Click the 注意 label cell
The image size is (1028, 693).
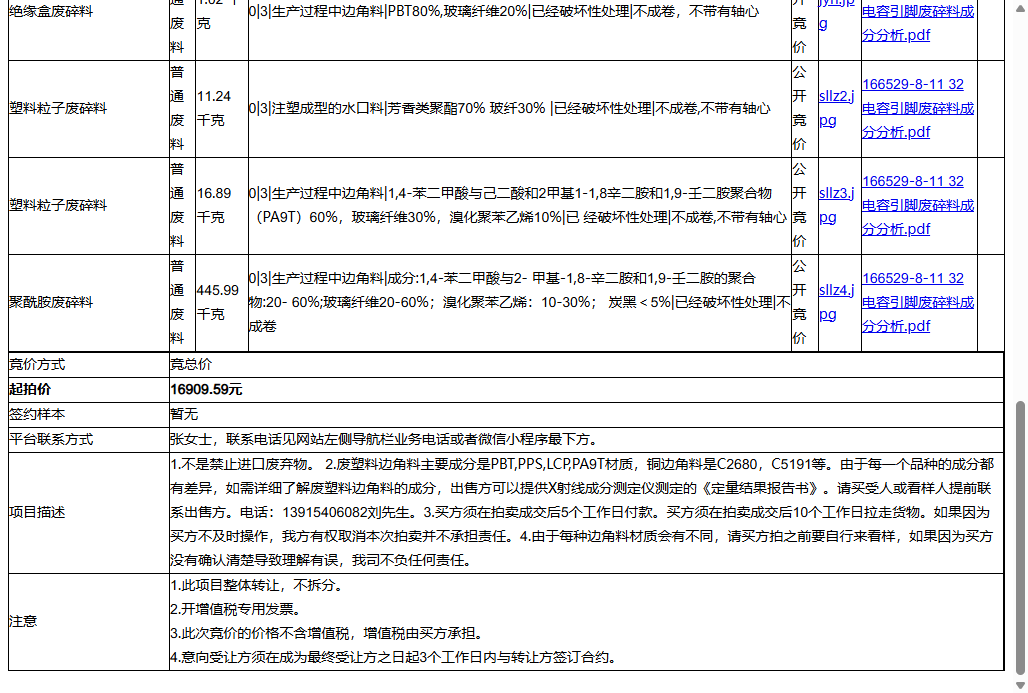[x=89, y=622]
